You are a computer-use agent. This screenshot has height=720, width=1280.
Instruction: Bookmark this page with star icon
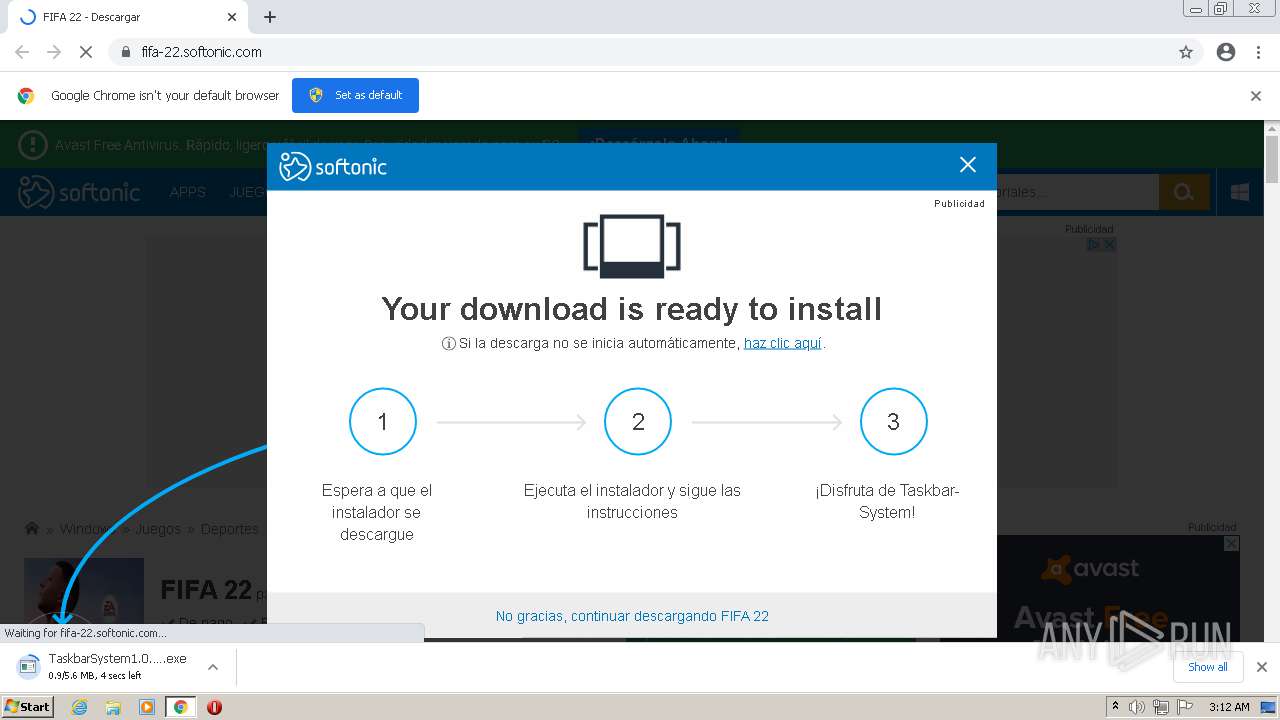(1186, 52)
